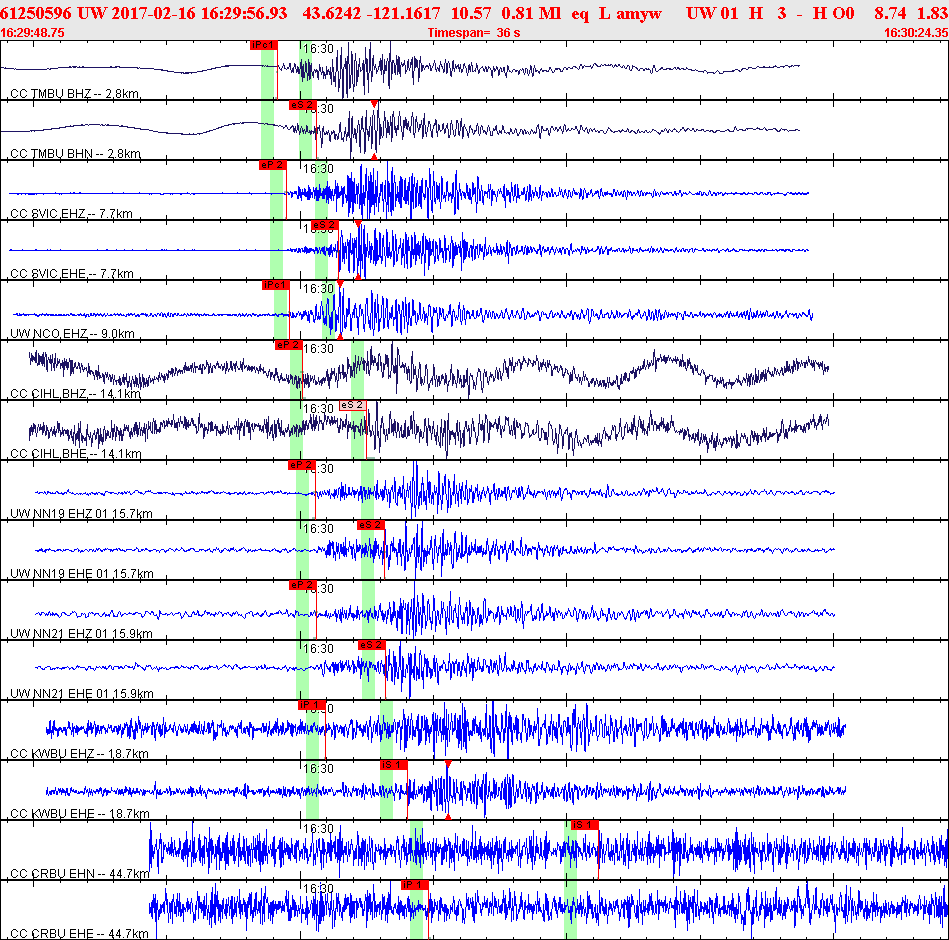Select the iS 1 pick on CRBU EHN
This screenshot has height=940, width=949.
click(585, 825)
